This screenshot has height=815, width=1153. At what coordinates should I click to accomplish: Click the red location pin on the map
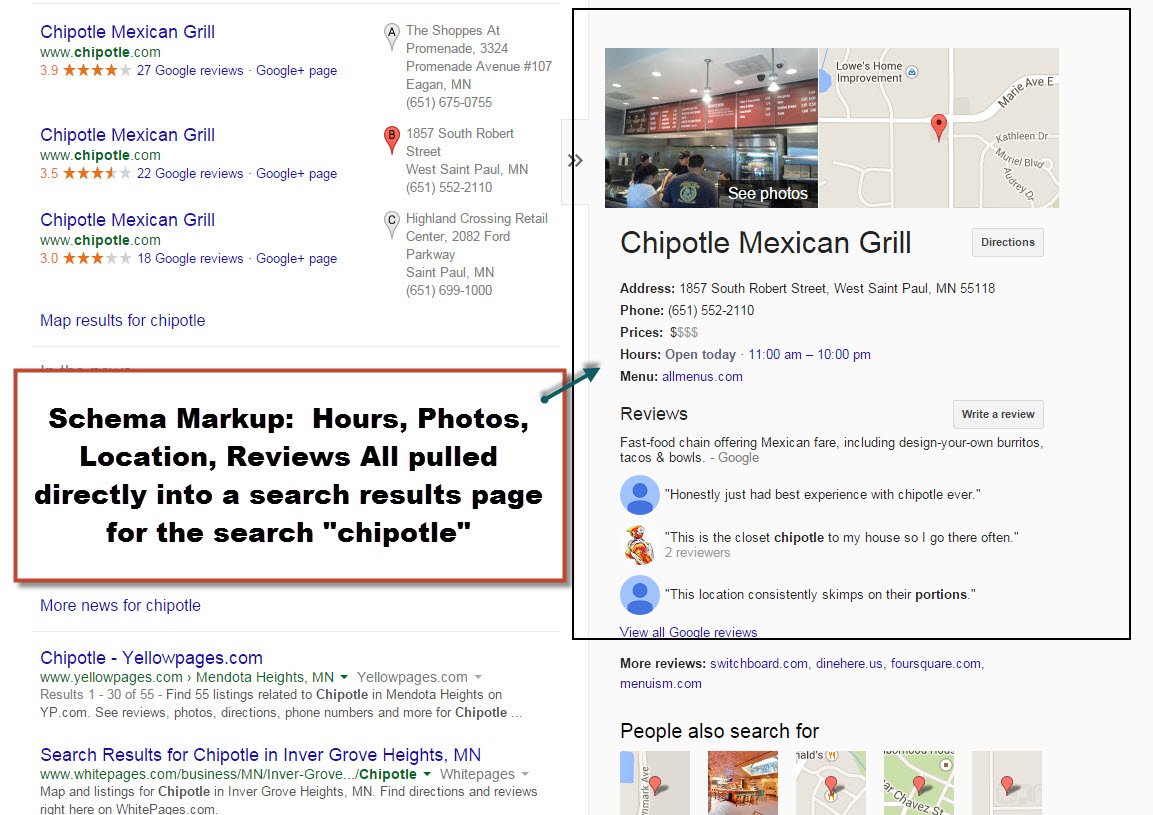pyautogui.click(x=938, y=127)
